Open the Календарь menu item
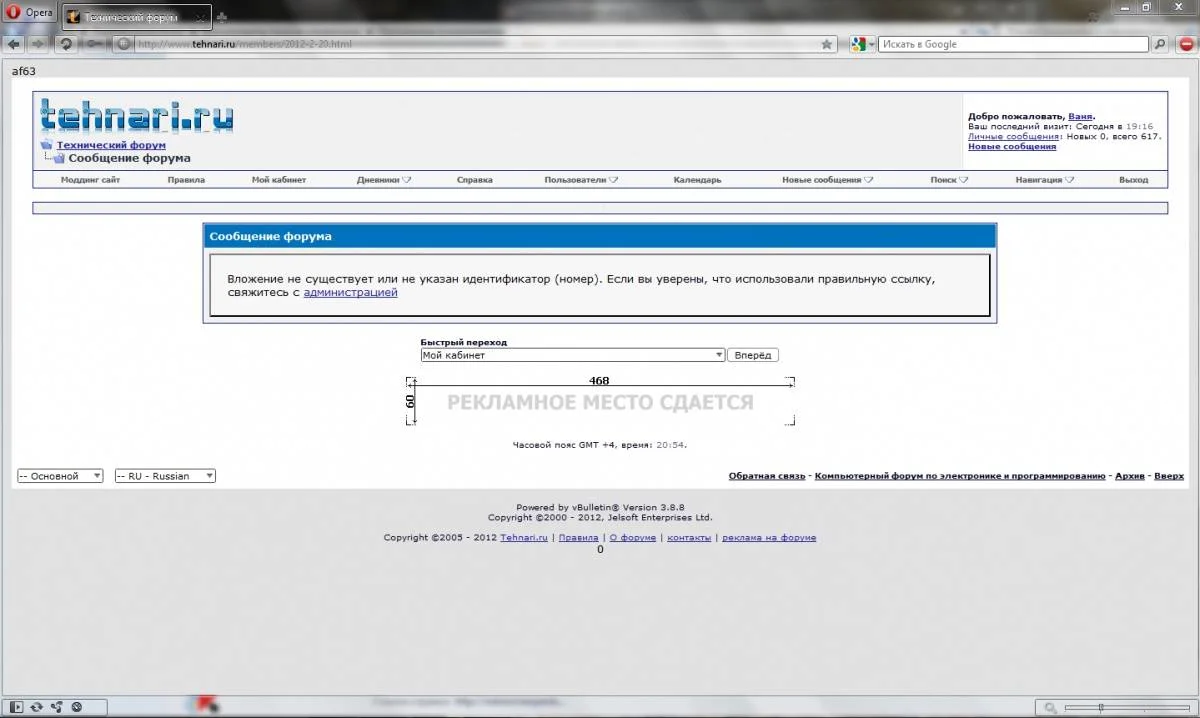Image resolution: width=1200 pixels, height=718 pixels. [x=697, y=180]
